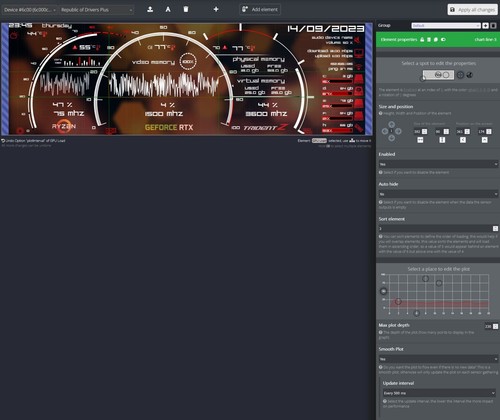Click the move up arrow in position pad

click(391, 125)
